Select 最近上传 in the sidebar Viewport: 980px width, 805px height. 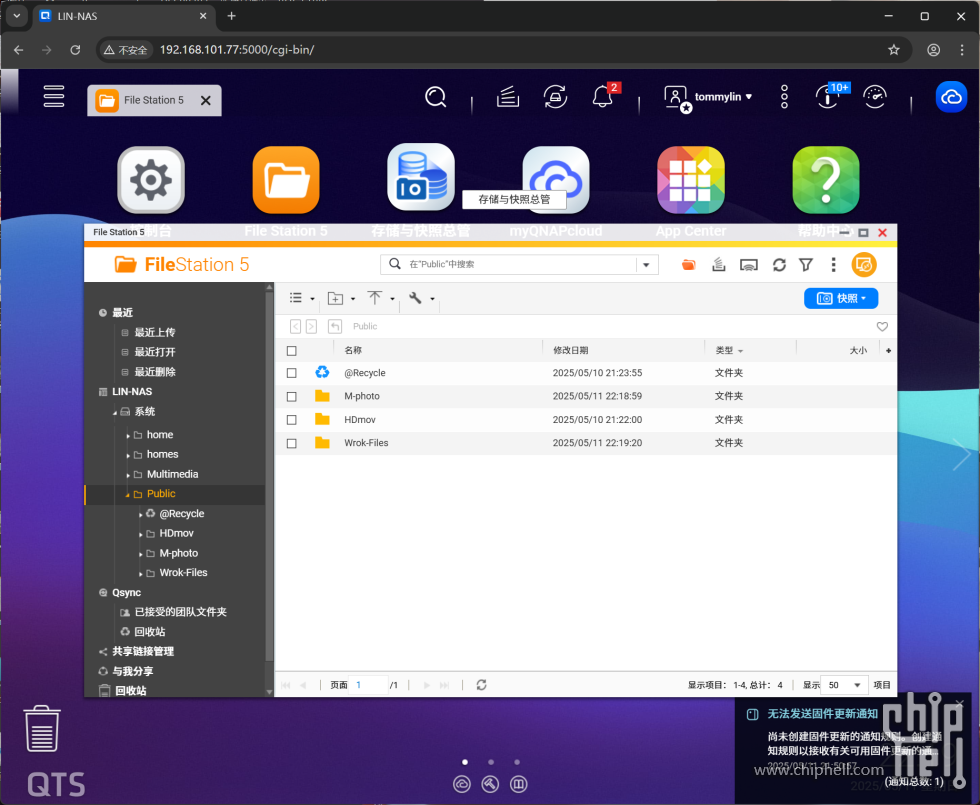154,332
